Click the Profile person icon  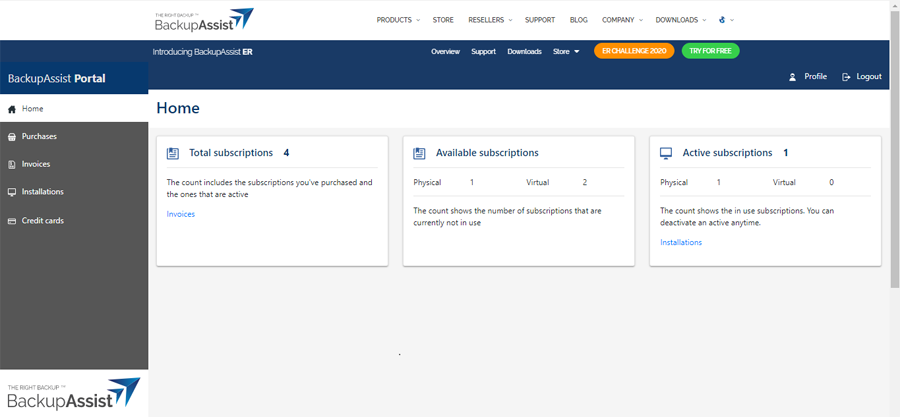pyautogui.click(x=793, y=77)
